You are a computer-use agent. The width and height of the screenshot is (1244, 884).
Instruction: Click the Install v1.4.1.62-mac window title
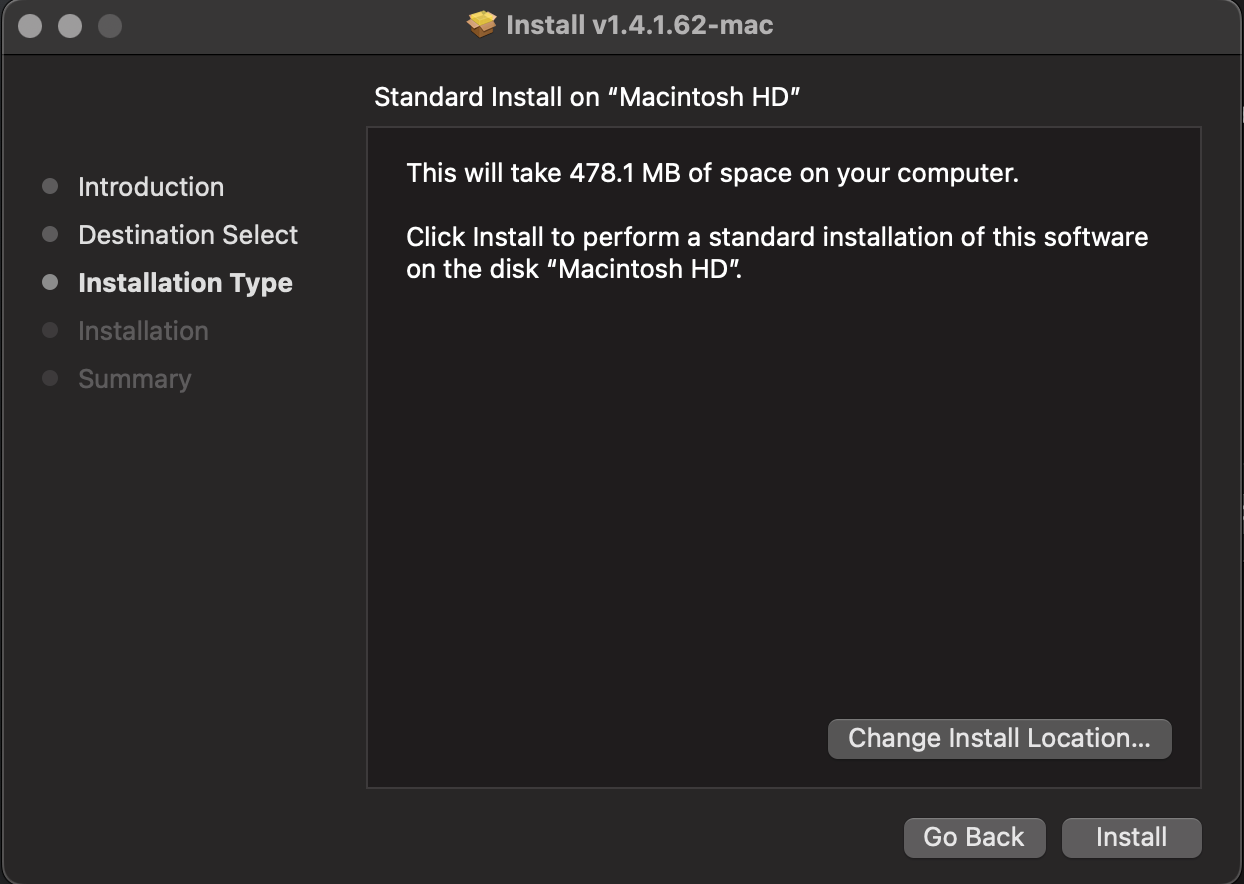(640, 25)
